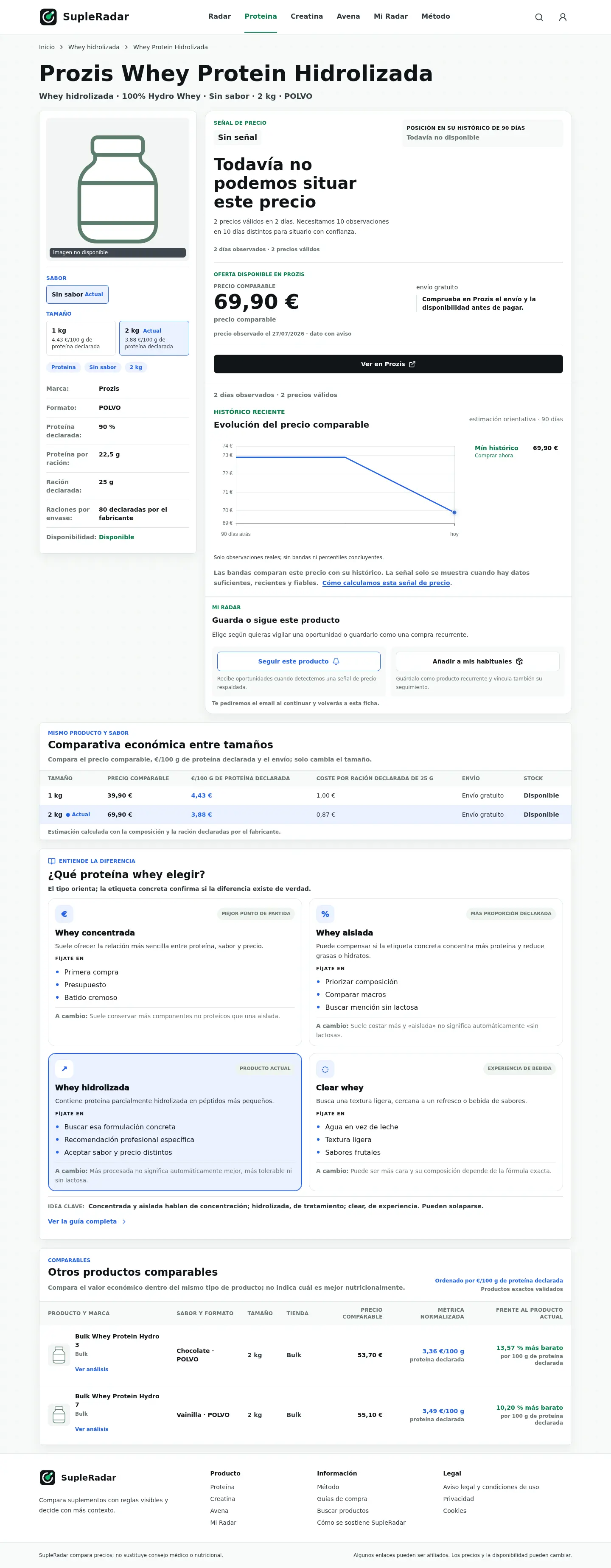
Task: Open Cómo se sostiene SupleRadar footer link
Action: 362,1522
